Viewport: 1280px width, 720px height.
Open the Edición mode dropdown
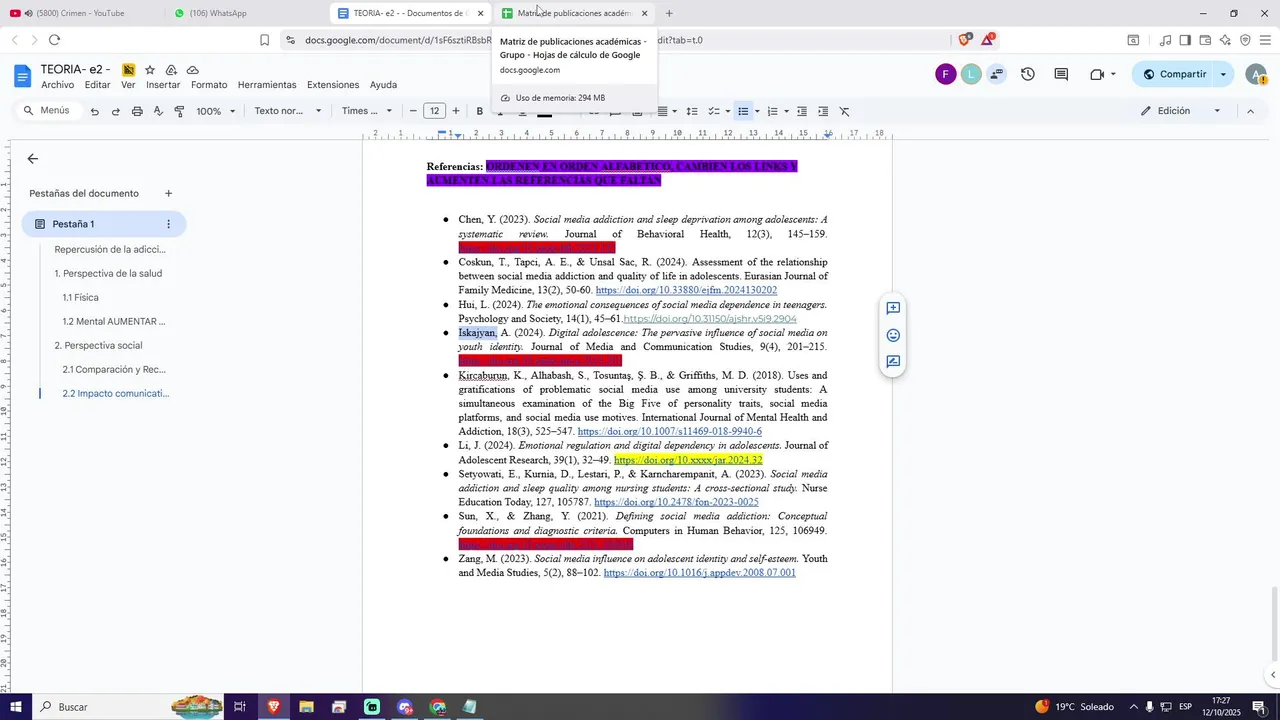point(1181,111)
